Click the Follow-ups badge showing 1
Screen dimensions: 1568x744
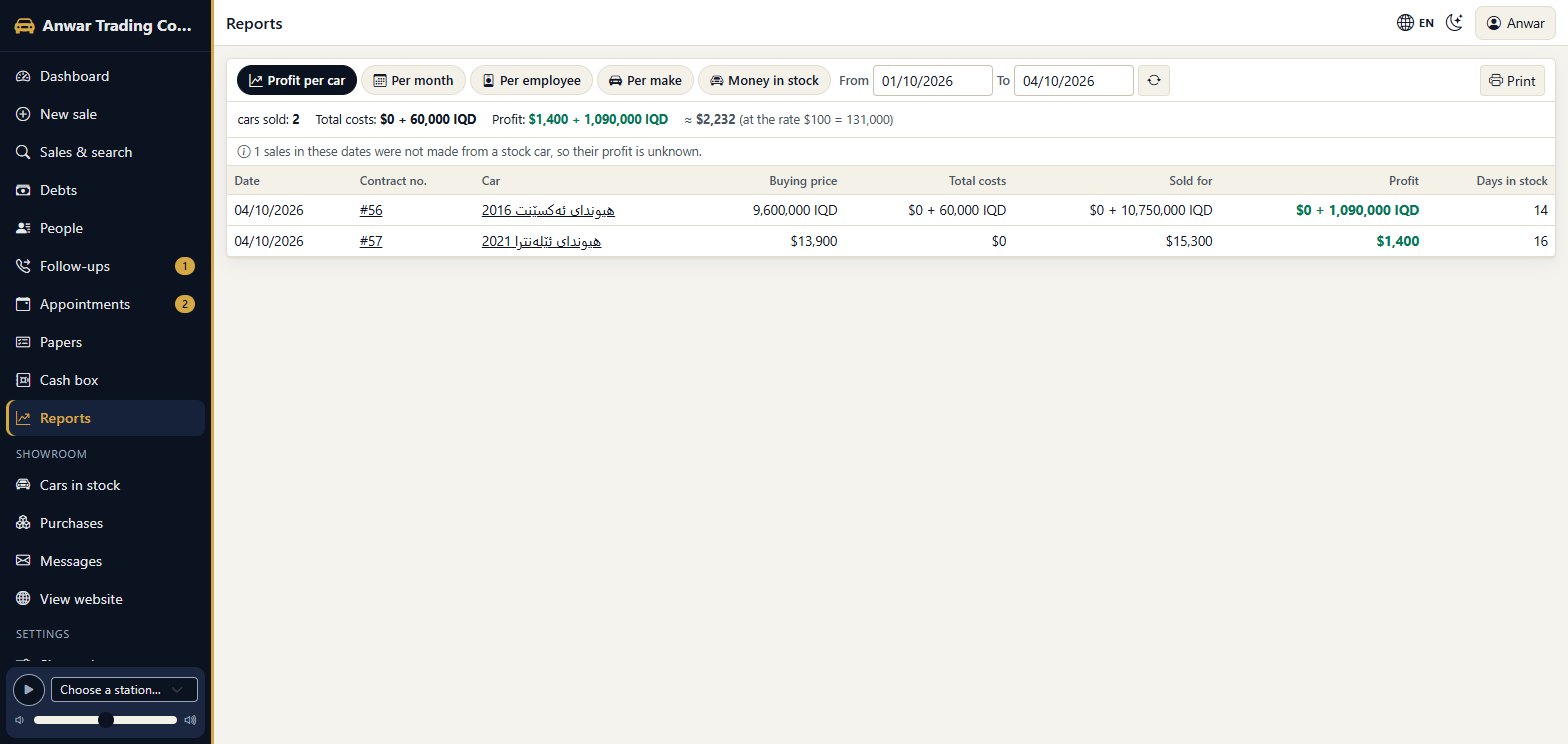(x=185, y=266)
